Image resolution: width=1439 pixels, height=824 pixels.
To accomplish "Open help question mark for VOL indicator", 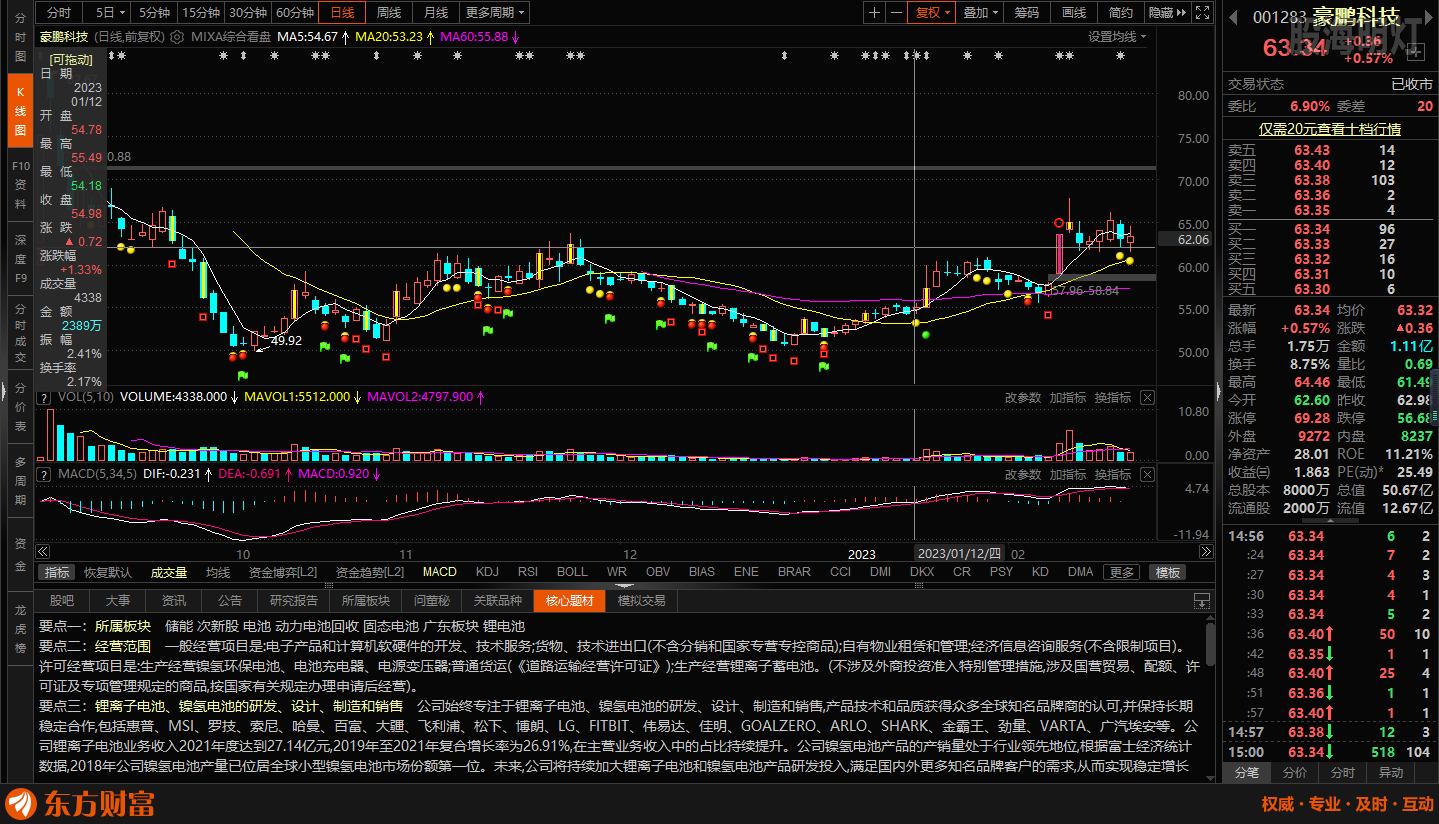I will coord(46,398).
